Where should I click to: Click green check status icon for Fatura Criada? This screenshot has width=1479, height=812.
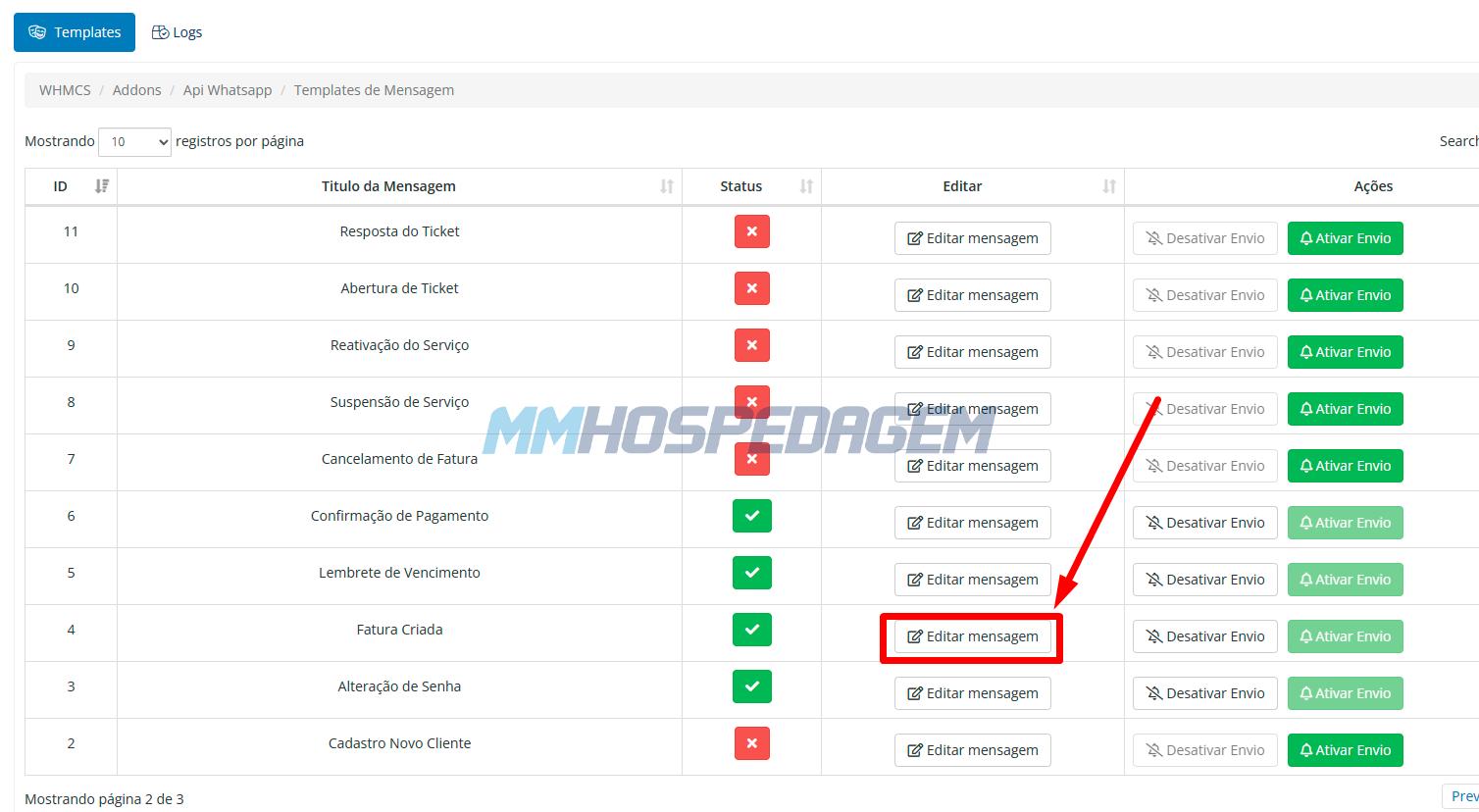pyautogui.click(x=751, y=630)
